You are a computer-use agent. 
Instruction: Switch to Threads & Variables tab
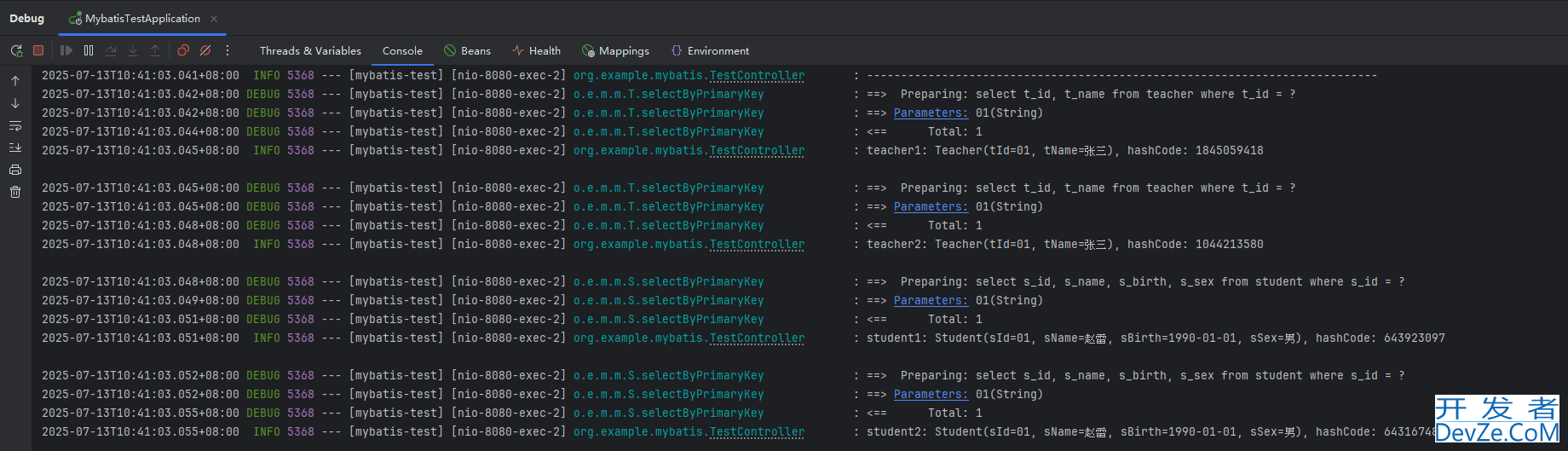[310, 50]
